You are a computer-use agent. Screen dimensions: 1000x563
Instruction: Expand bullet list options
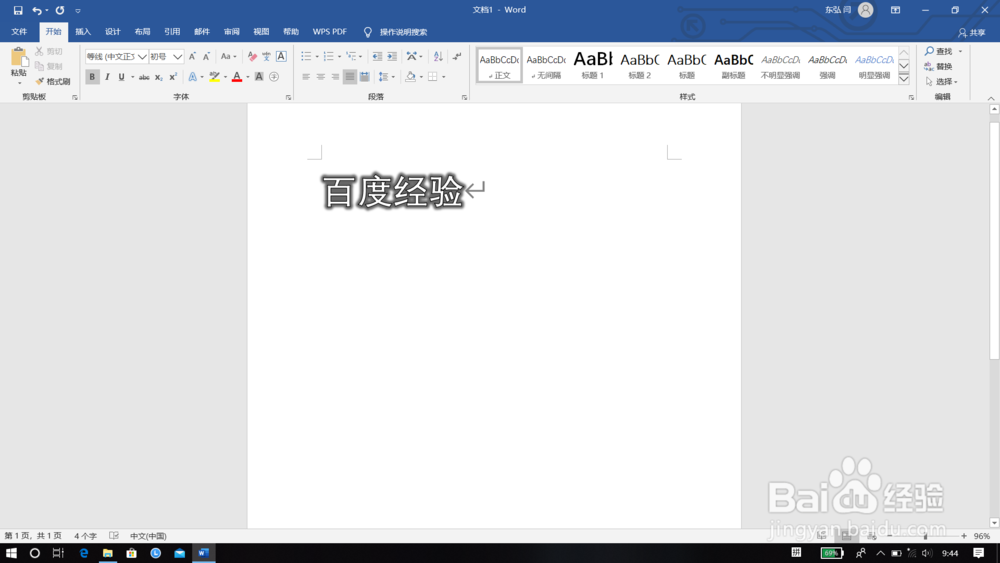click(317, 57)
